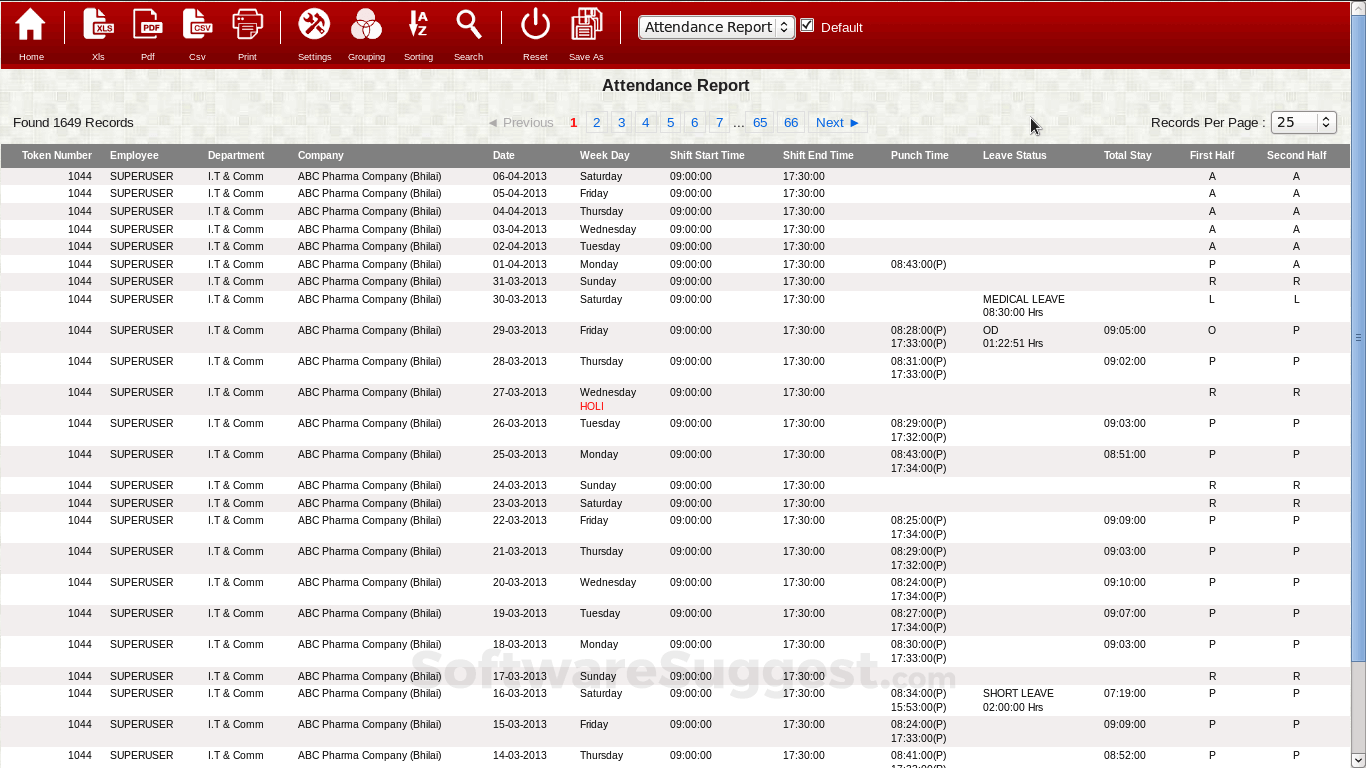Click the Week Day column header
Image resolution: width=1366 pixels, height=768 pixels.
pyautogui.click(x=605, y=155)
